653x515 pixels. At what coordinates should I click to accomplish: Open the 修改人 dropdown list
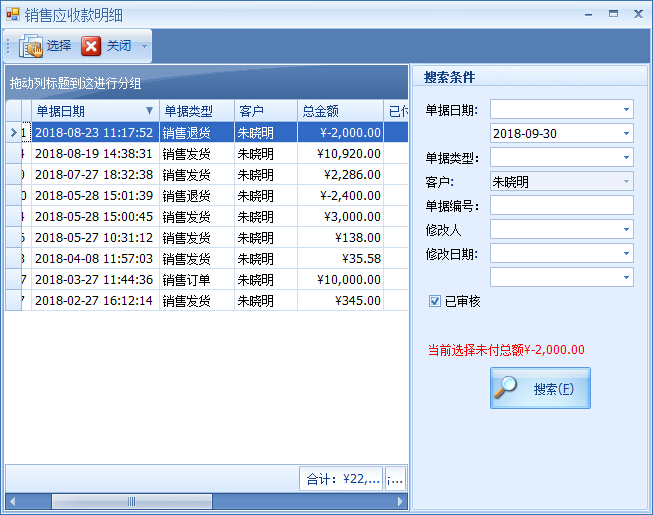tap(626, 229)
